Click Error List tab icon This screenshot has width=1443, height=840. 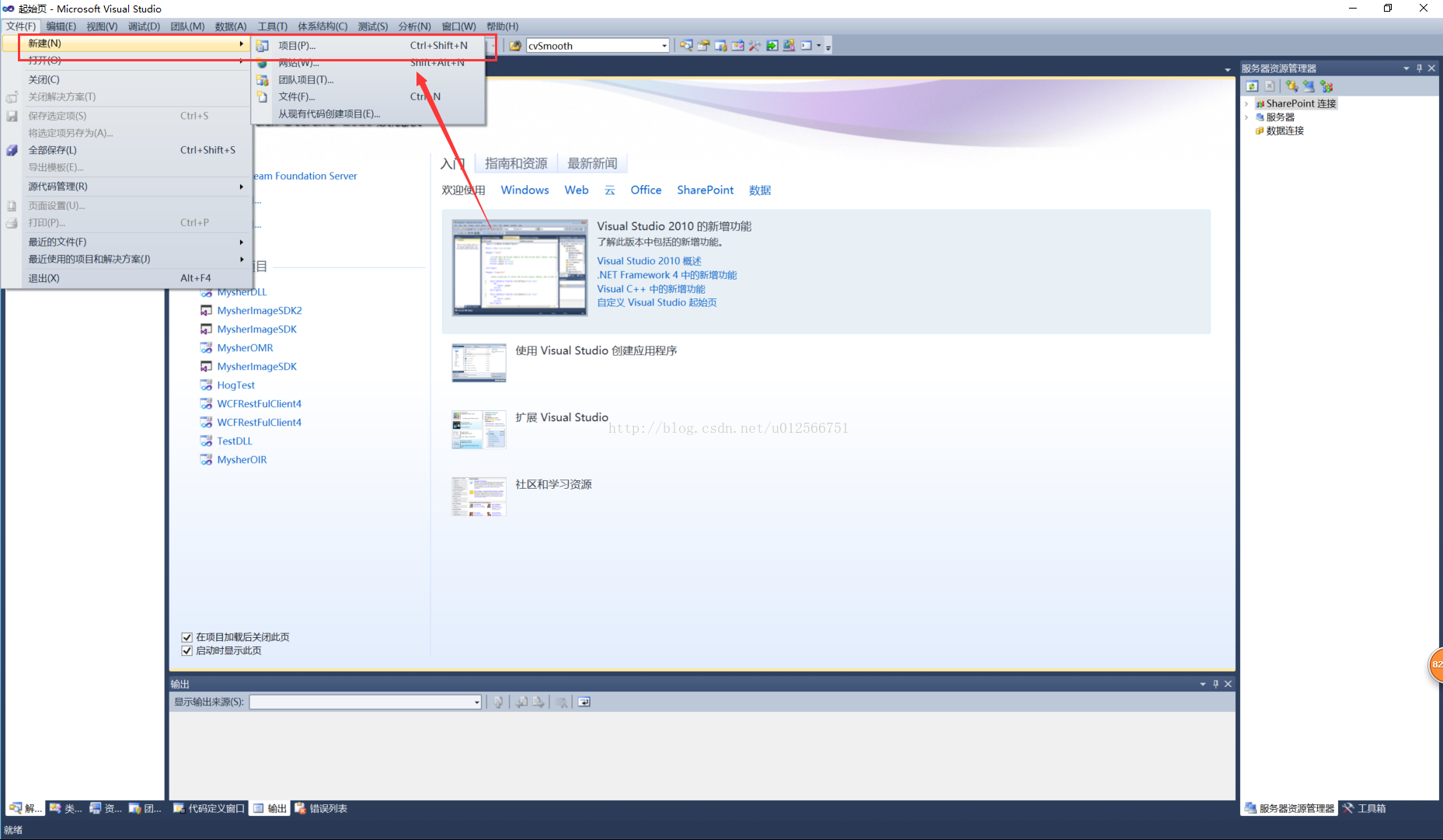(300, 808)
